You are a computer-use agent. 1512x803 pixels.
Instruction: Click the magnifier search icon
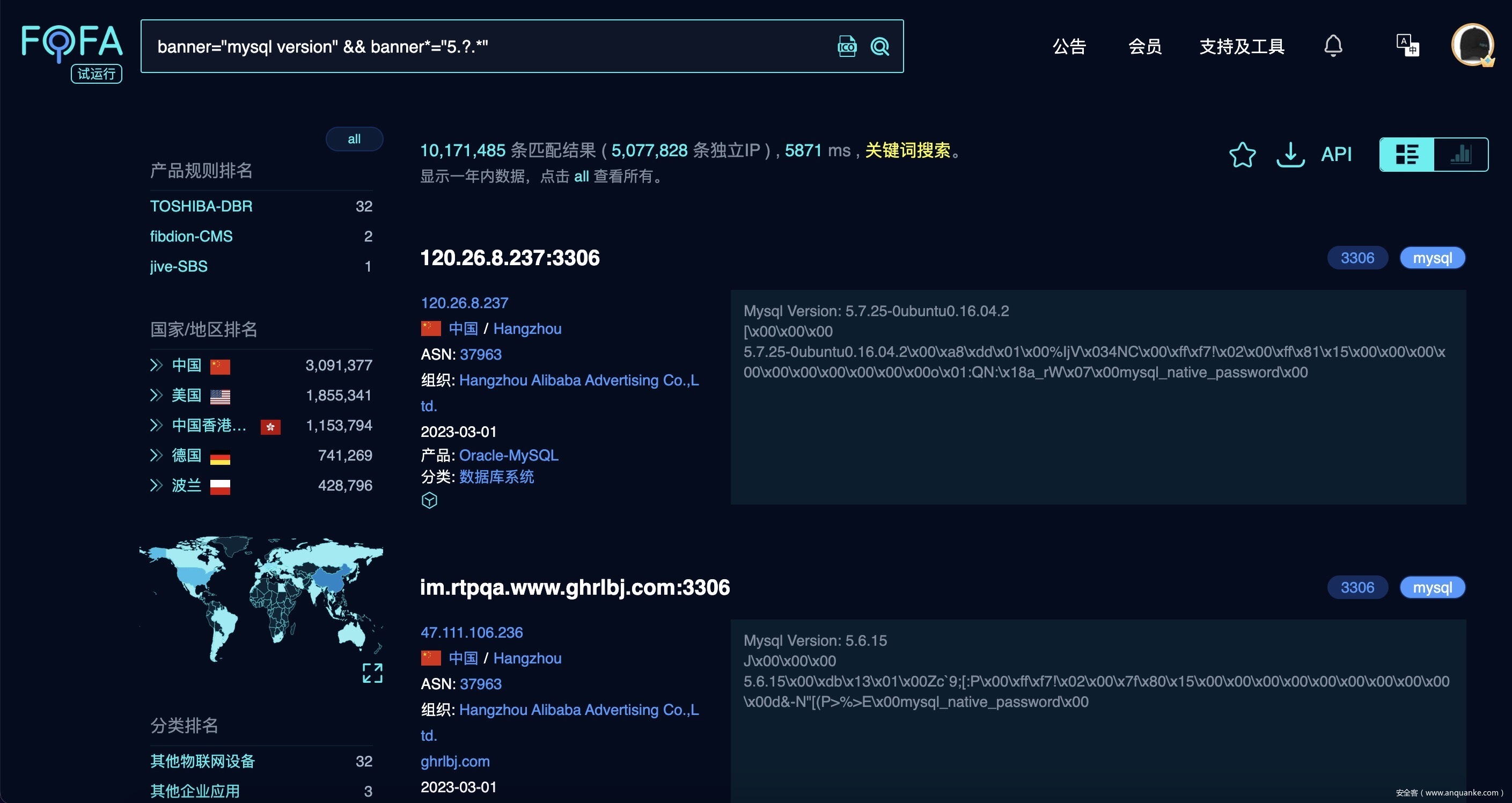point(879,46)
